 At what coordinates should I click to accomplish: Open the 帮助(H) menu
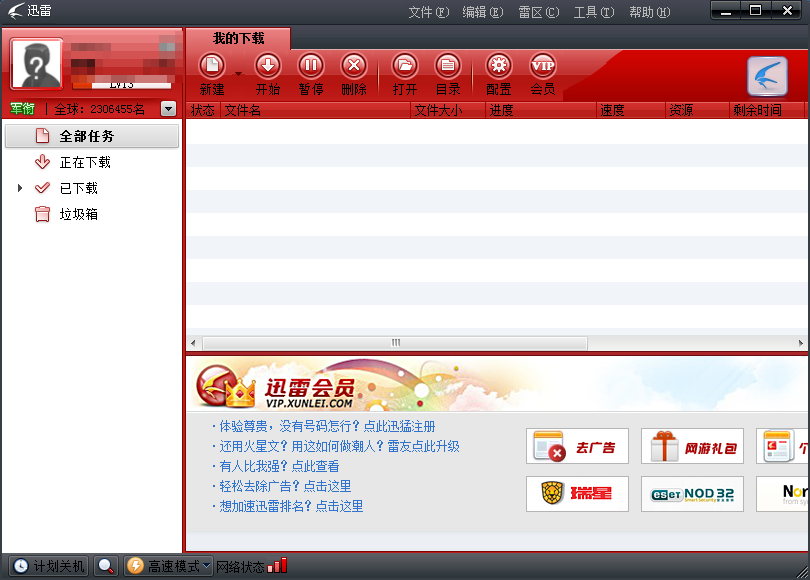pyautogui.click(x=650, y=12)
